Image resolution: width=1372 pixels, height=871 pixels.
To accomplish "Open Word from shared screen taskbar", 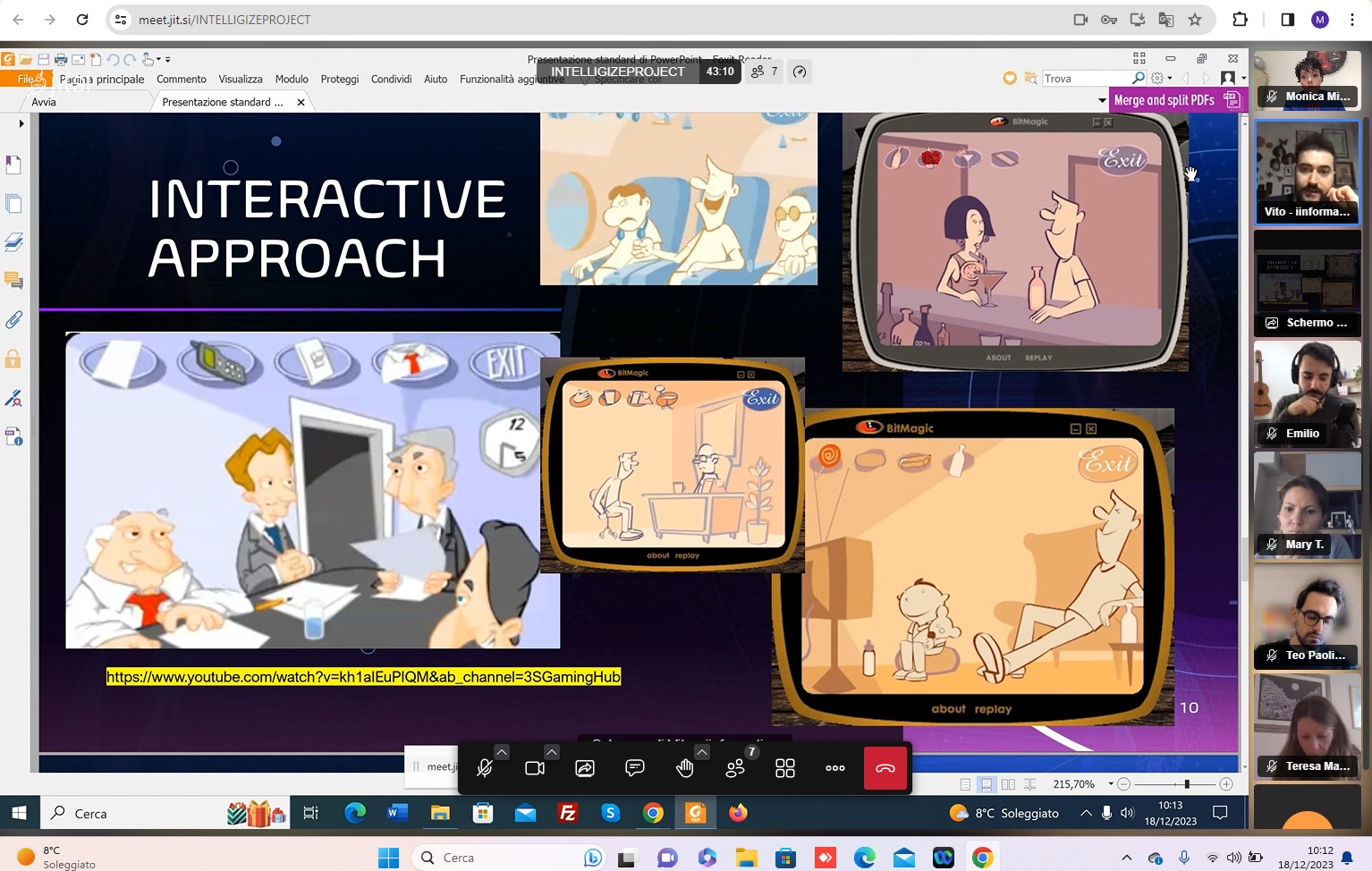I will (397, 813).
